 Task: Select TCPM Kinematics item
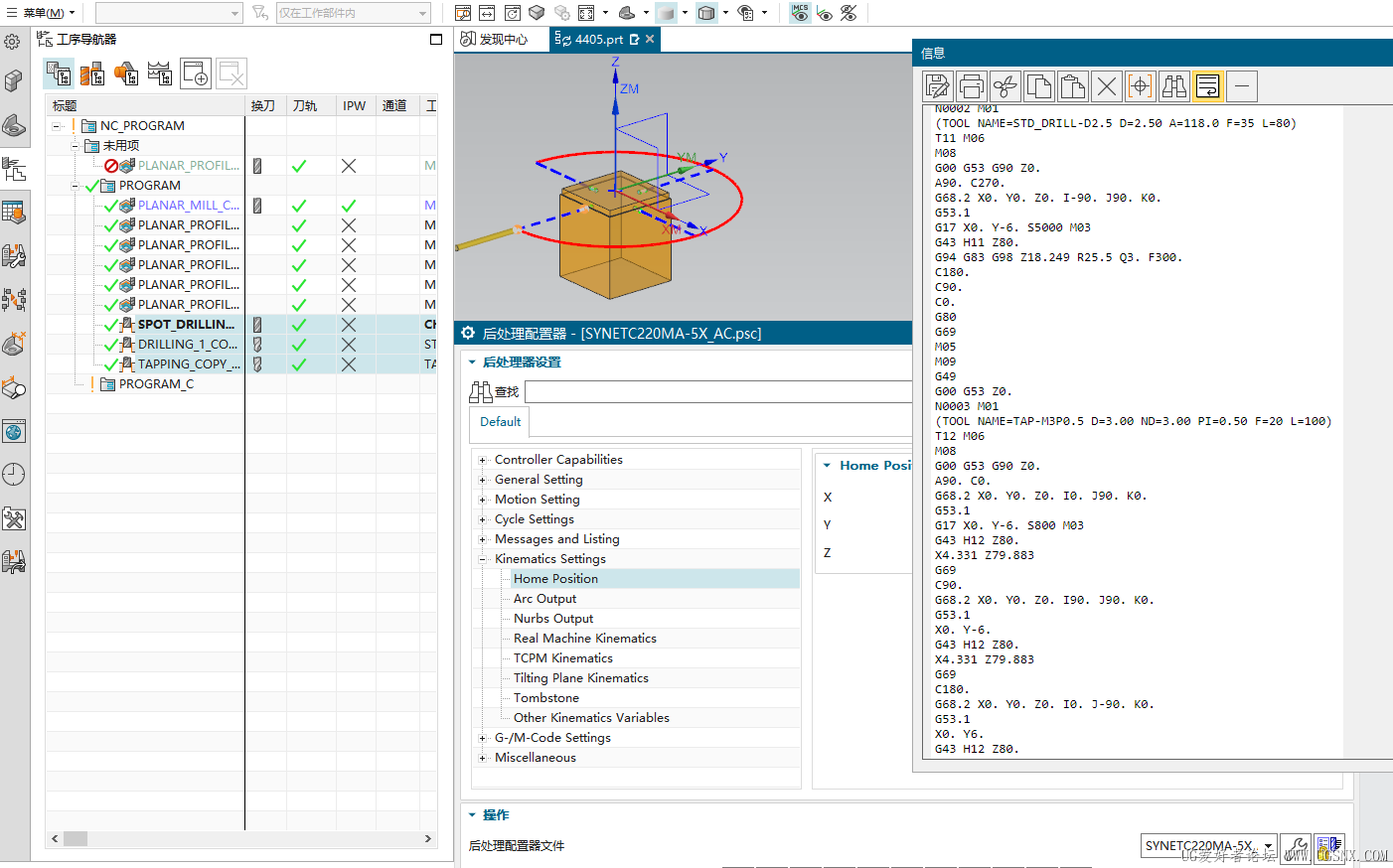(x=562, y=658)
